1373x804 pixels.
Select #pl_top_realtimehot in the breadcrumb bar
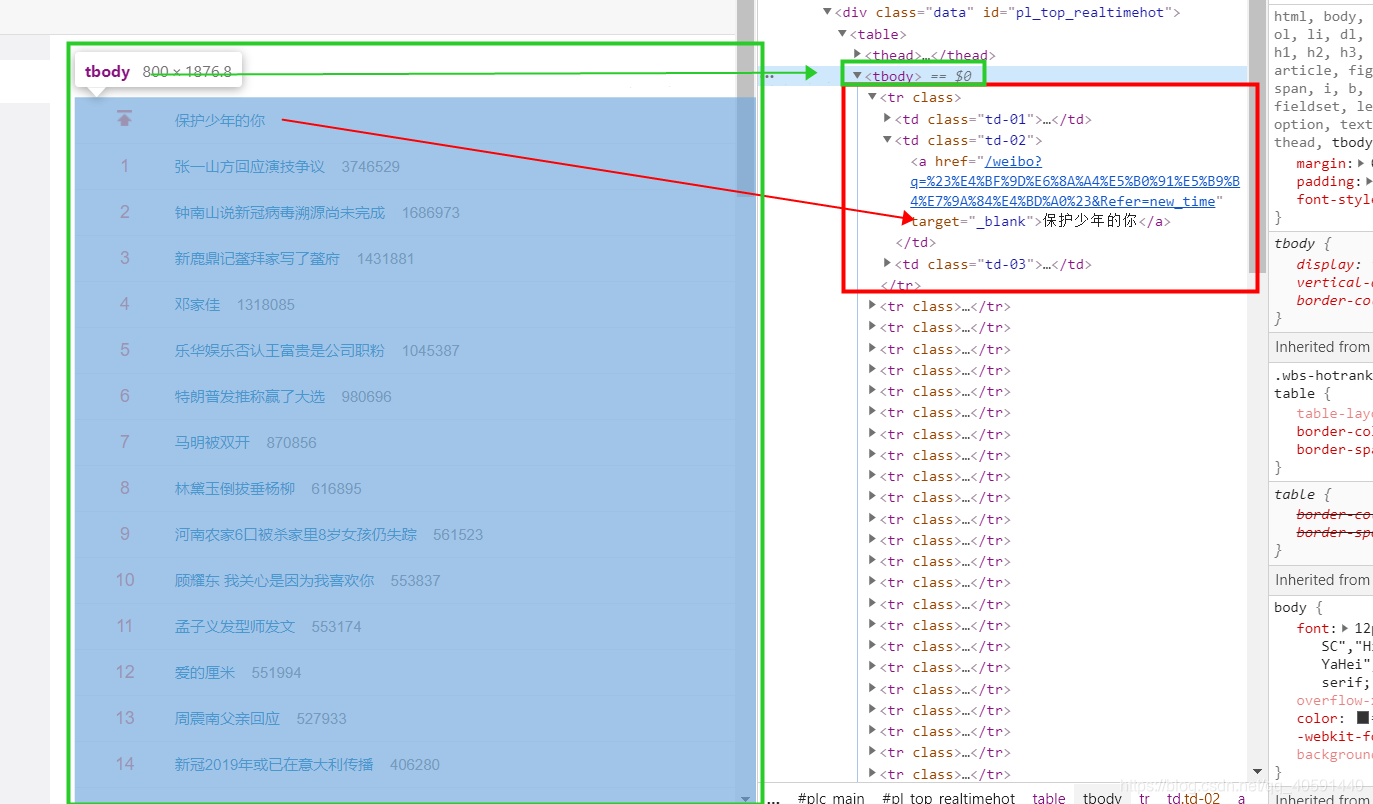(x=948, y=798)
